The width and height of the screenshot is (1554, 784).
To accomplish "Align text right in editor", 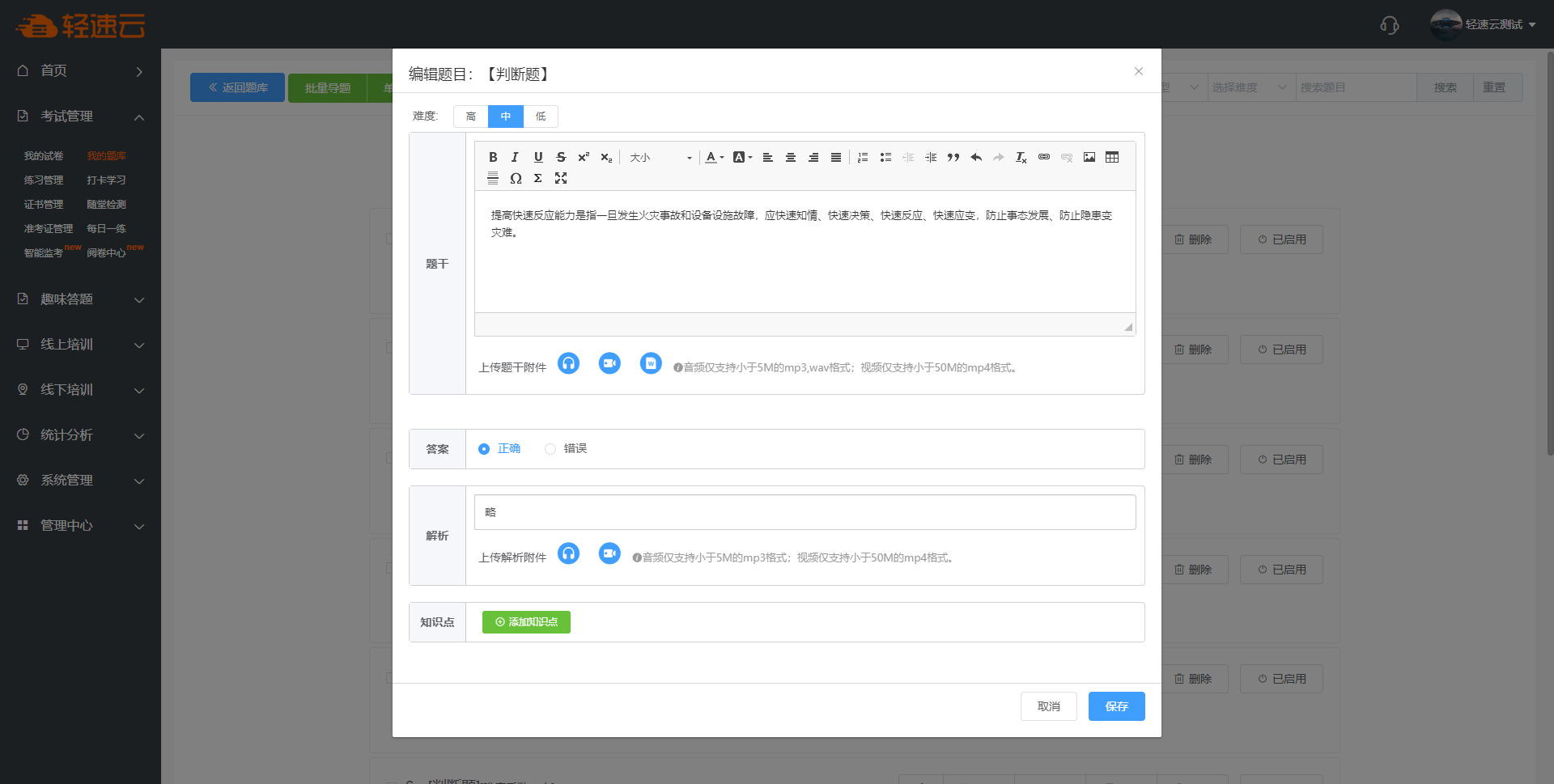I will pos(813,157).
